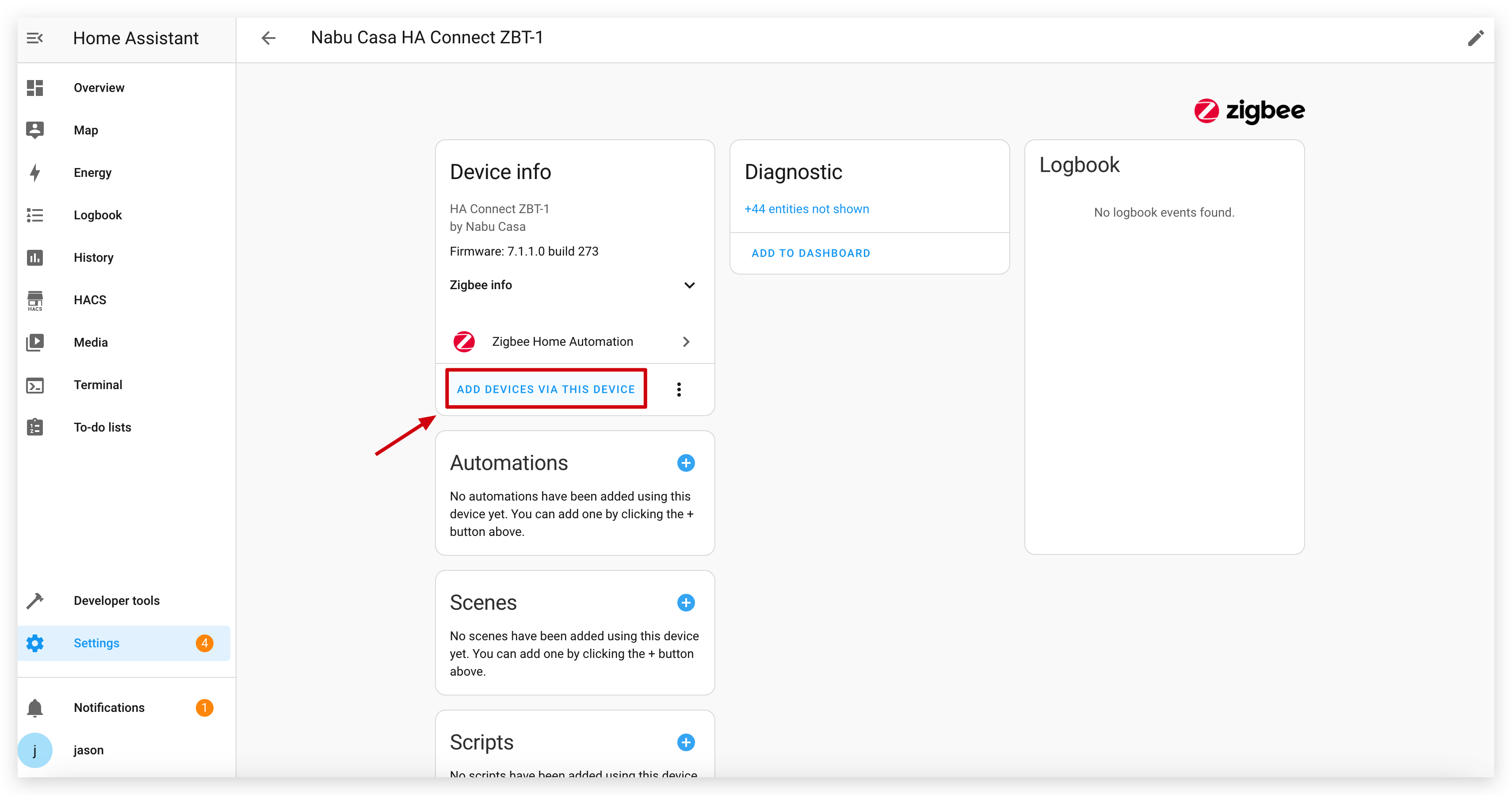Show the +44 entities not shown
This screenshot has height=795, width=1512.
806,209
